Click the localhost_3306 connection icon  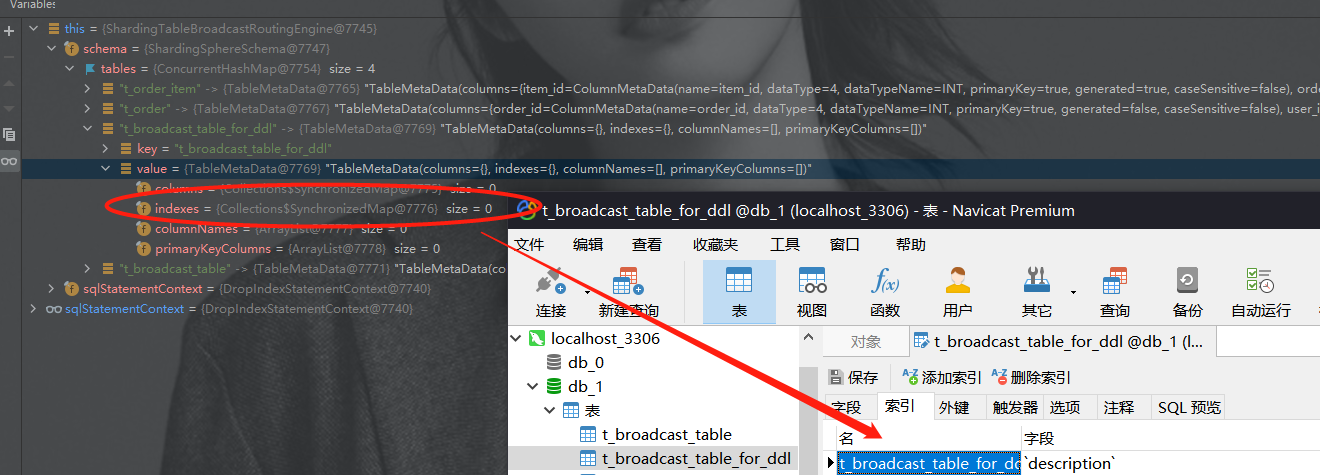pos(537,338)
